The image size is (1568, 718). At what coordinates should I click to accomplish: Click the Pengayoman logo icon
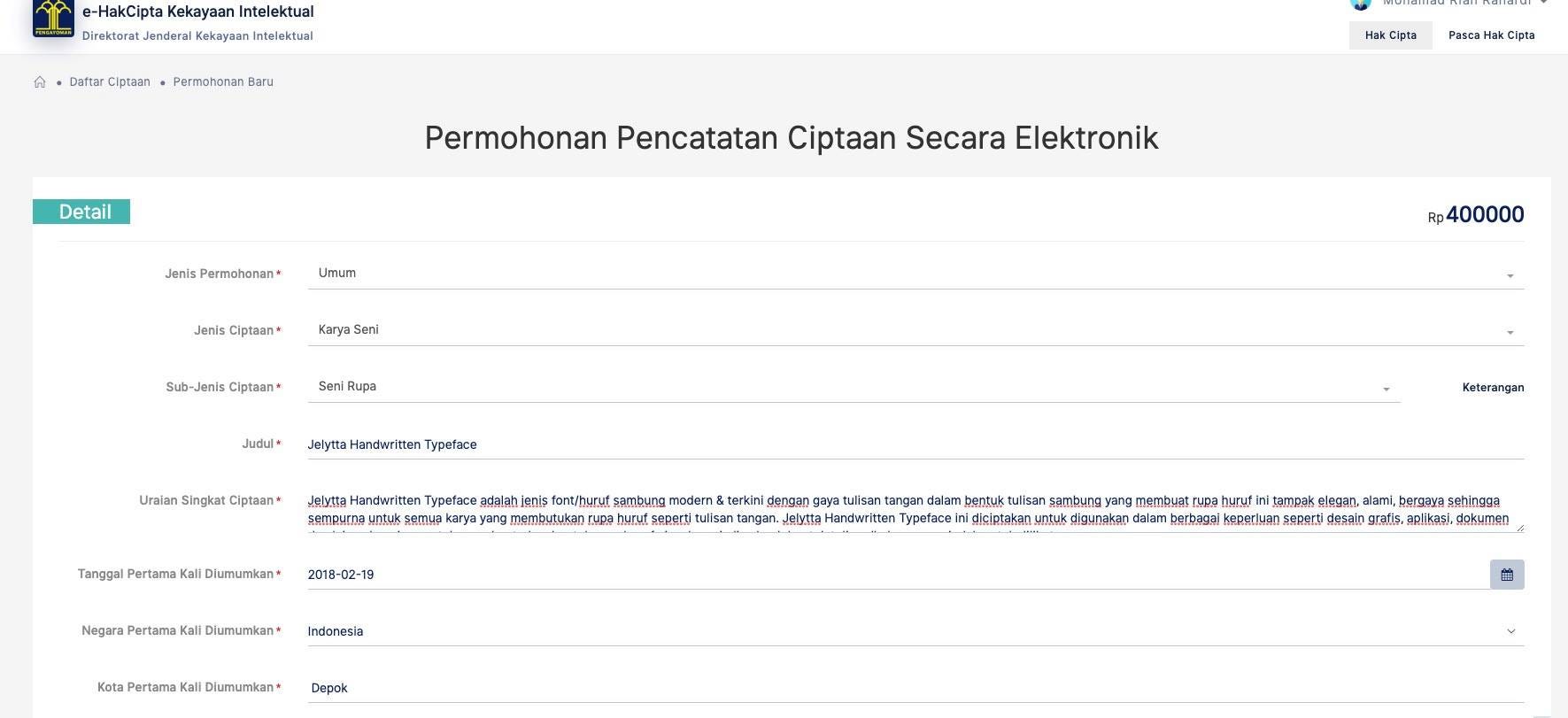point(53,18)
